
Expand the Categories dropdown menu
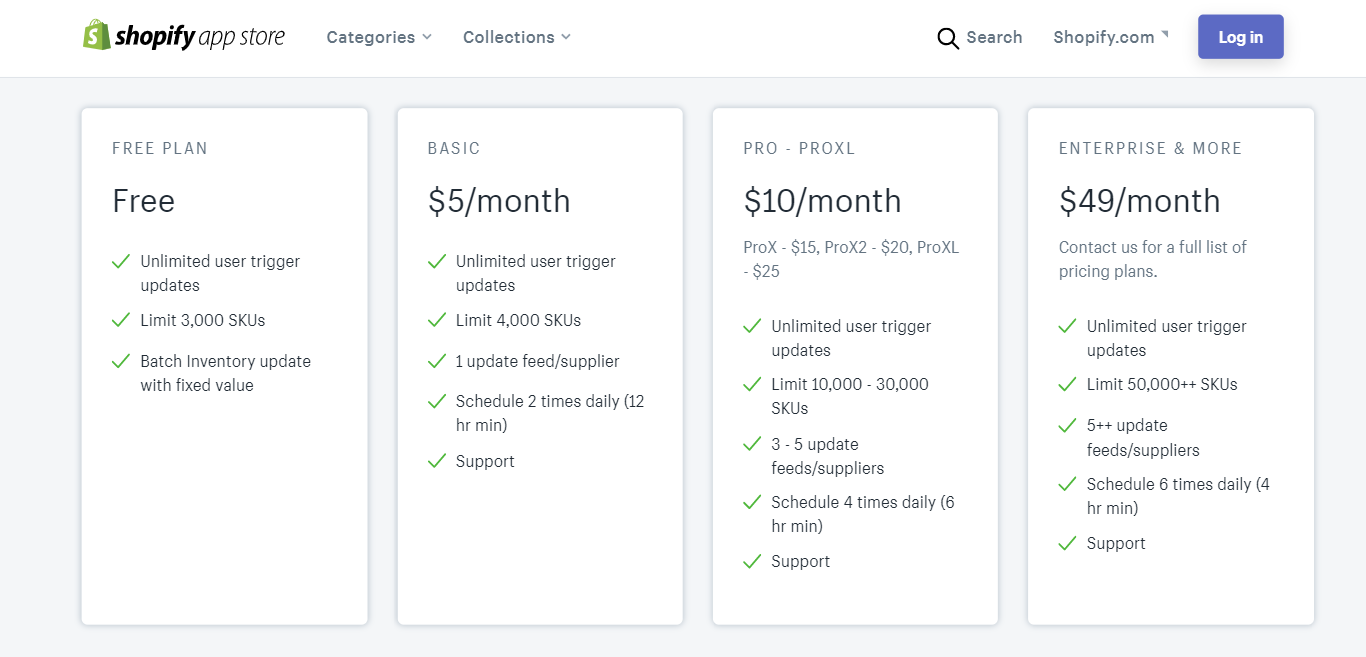(x=379, y=37)
